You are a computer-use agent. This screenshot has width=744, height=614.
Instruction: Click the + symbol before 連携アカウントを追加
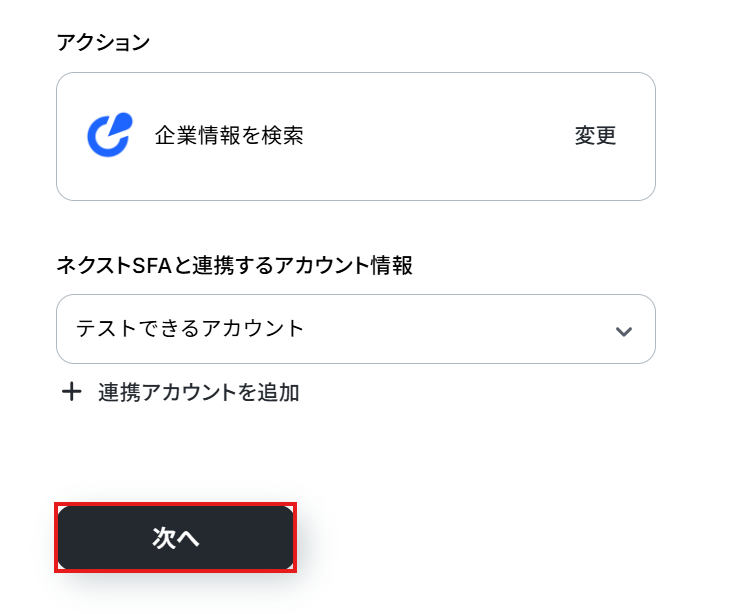tap(71, 392)
